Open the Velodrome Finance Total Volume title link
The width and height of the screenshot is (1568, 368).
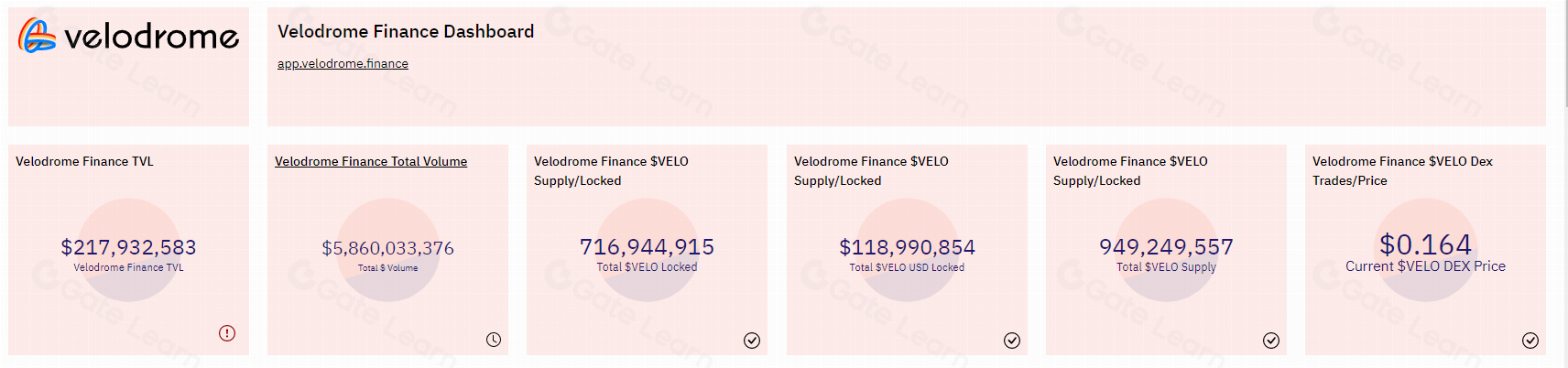click(371, 161)
